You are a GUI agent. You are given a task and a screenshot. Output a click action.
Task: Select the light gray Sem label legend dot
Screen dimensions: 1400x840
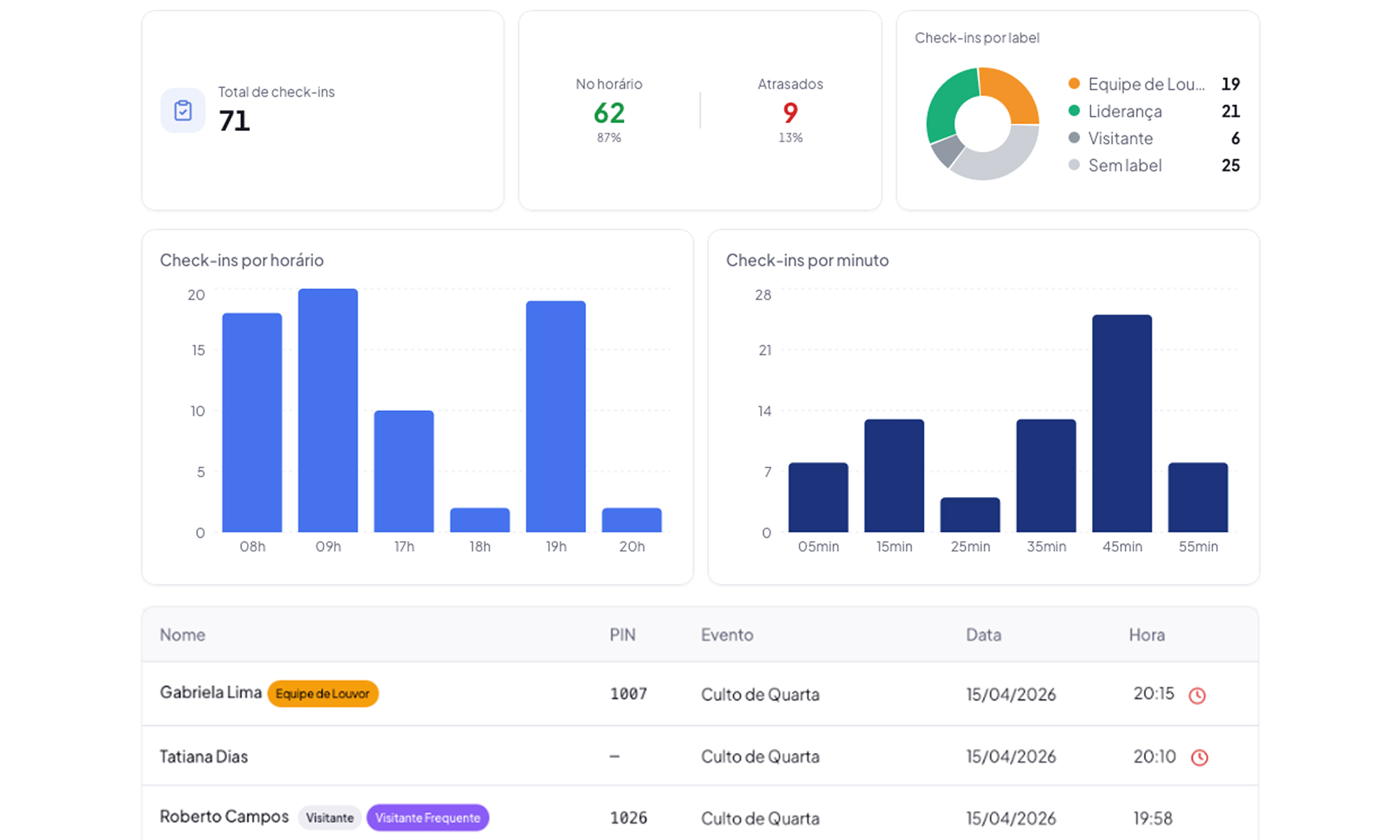click(x=1074, y=165)
